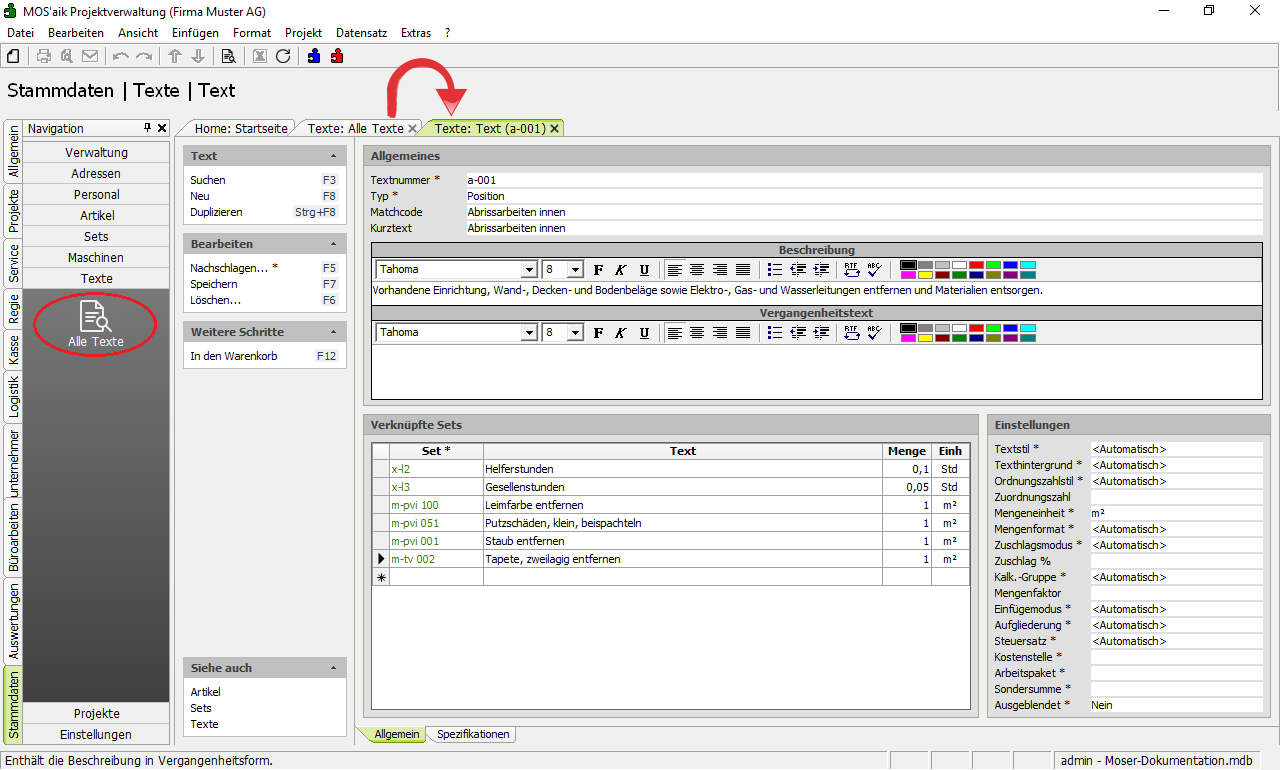Set center alignment in the Beschreibung toolbar
Viewport: 1280px width, 770px height.
(697, 269)
